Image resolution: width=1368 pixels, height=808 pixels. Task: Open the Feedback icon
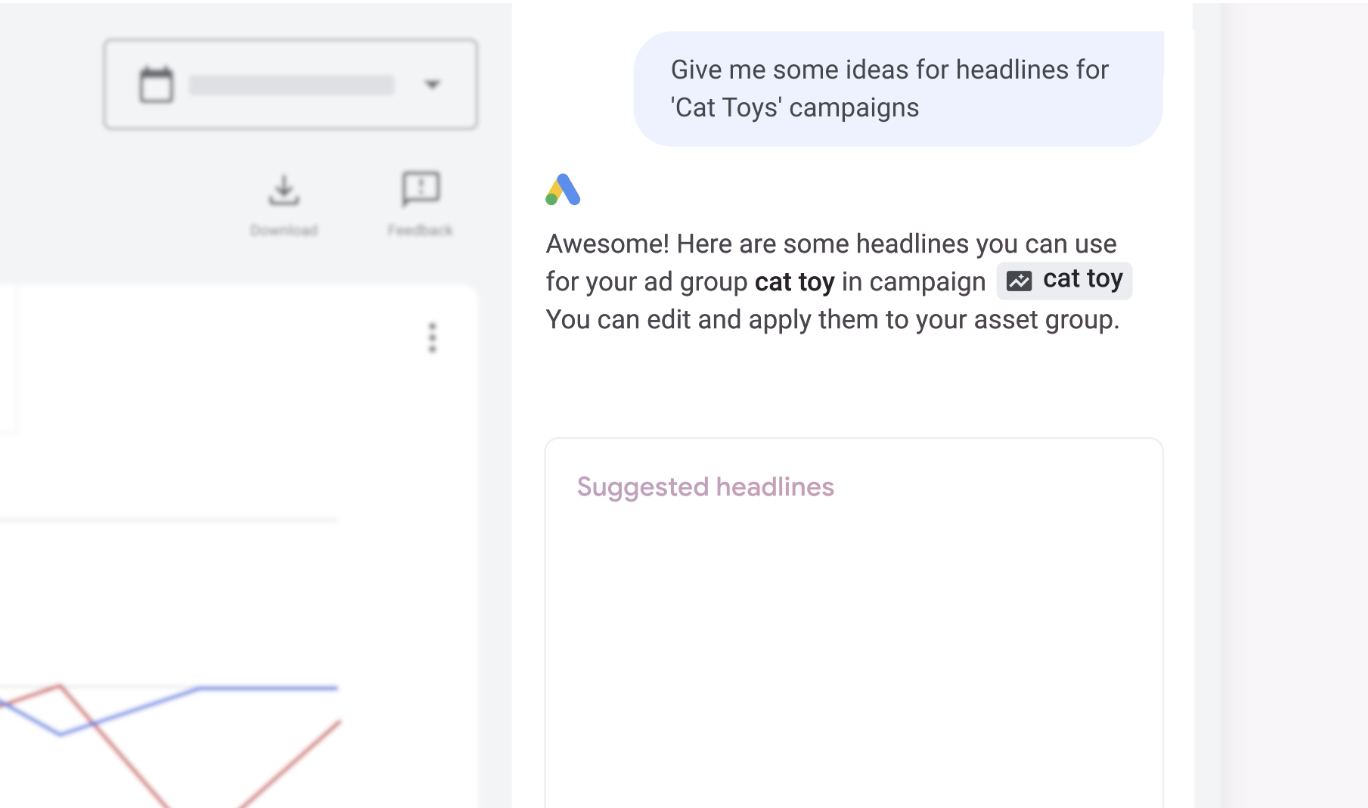tap(420, 190)
